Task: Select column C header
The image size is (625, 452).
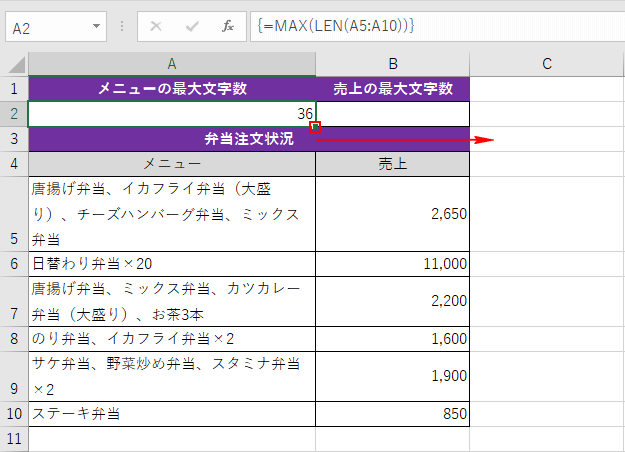Action: click(x=547, y=64)
